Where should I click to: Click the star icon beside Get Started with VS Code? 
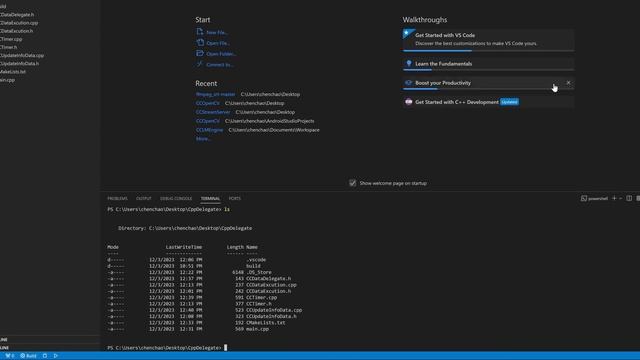point(407,33)
